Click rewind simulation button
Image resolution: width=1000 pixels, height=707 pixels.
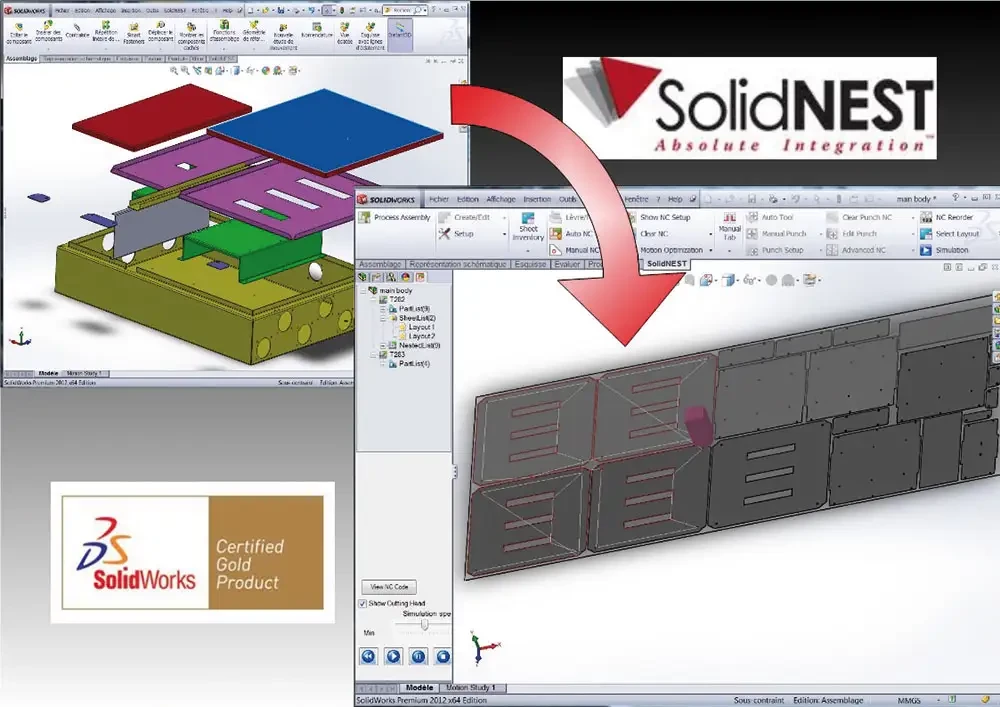368,656
